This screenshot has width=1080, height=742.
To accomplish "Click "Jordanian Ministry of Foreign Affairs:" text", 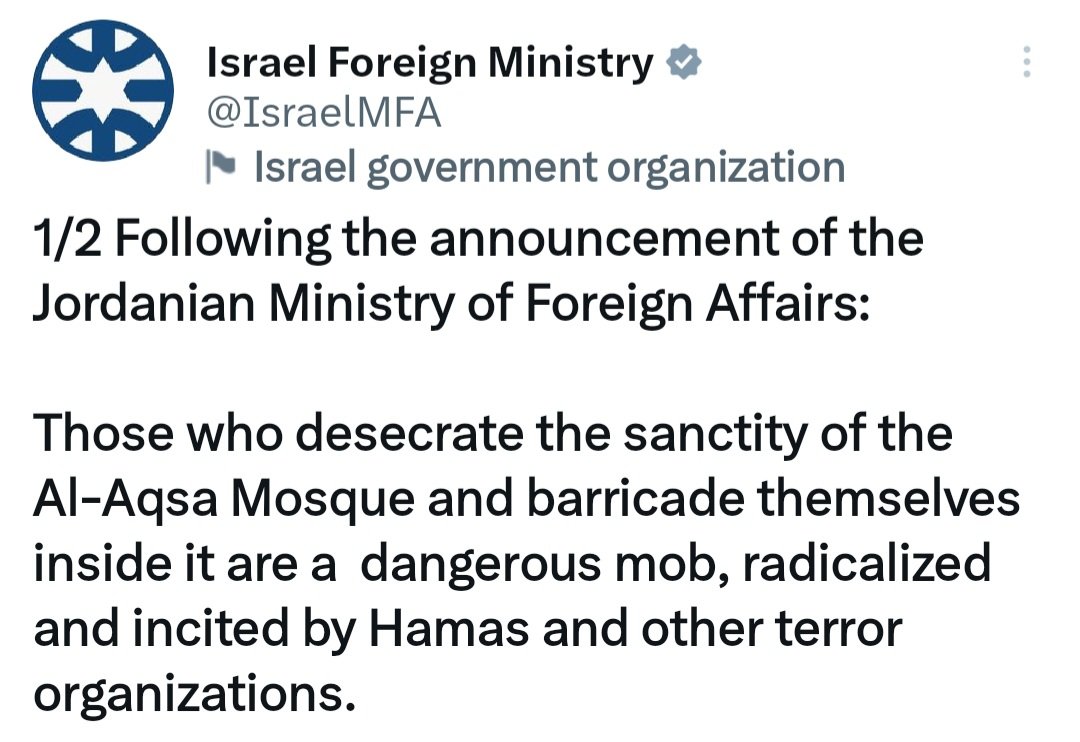I will click(451, 303).
